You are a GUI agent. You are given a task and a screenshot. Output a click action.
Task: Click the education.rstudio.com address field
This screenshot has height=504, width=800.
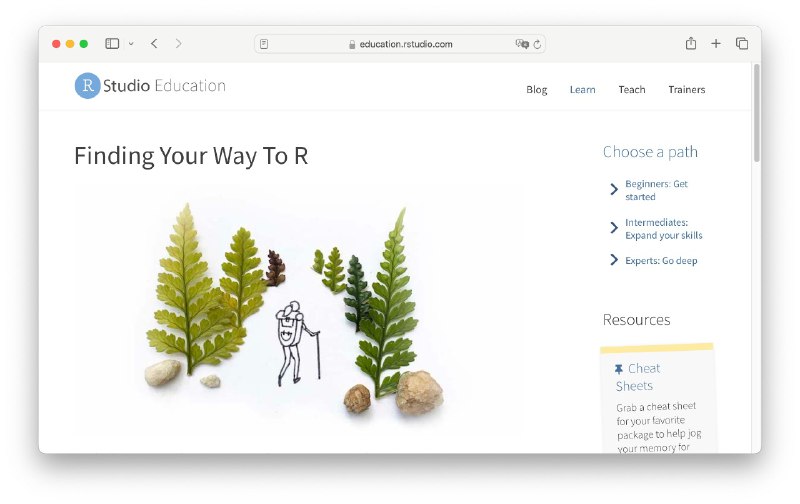click(x=400, y=44)
